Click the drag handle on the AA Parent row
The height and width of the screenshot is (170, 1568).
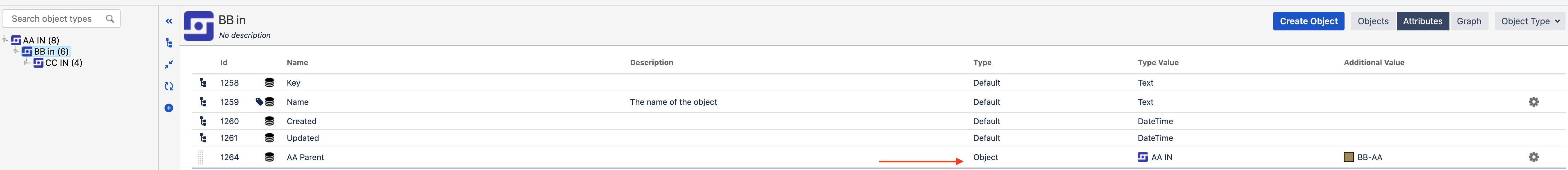click(x=201, y=157)
